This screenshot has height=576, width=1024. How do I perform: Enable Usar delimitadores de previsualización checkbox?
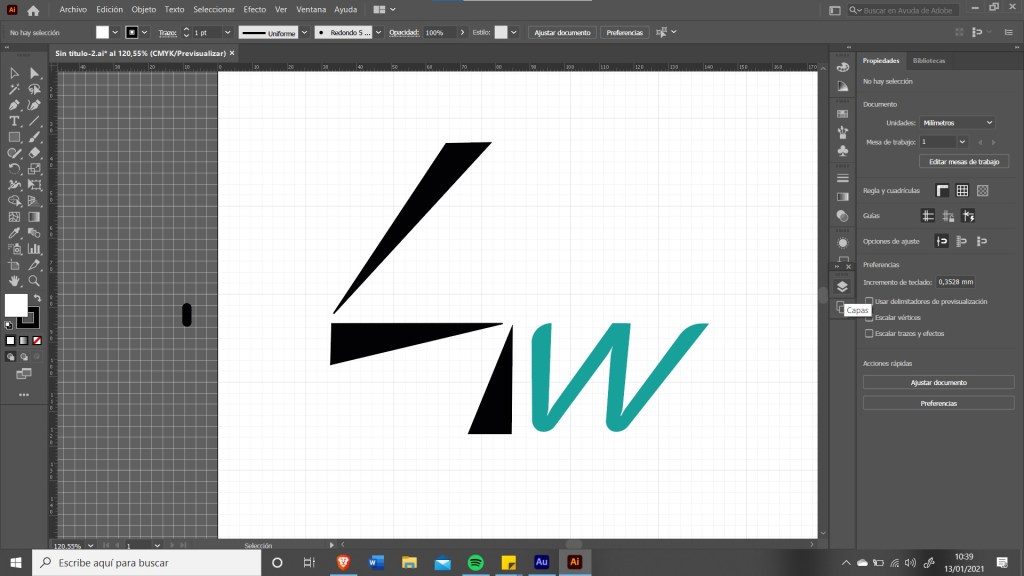point(869,301)
